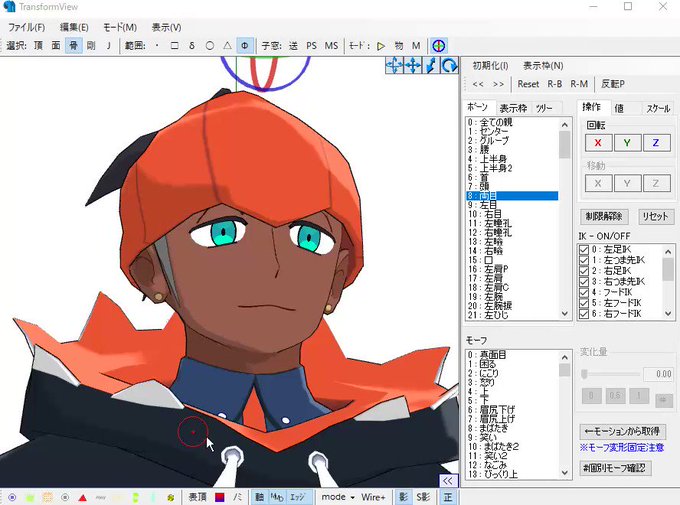Uncheck the 3 : 右つま先IK checkbox
Image resolution: width=680 pixels, height=505 pixels.
click(x=584, y=282)
